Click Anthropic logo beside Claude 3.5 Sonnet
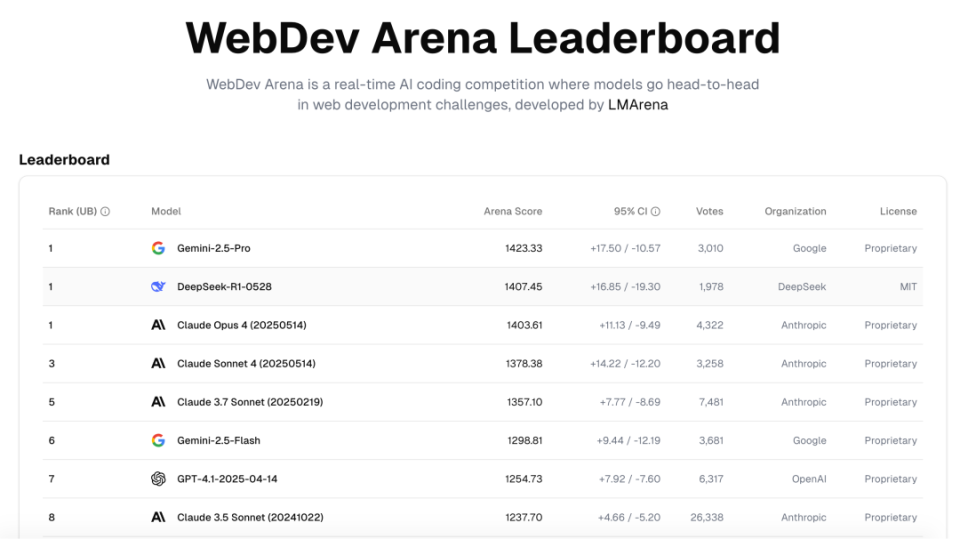Image resolution: width=960 pixels, height=539 pixels. (159, 518)
